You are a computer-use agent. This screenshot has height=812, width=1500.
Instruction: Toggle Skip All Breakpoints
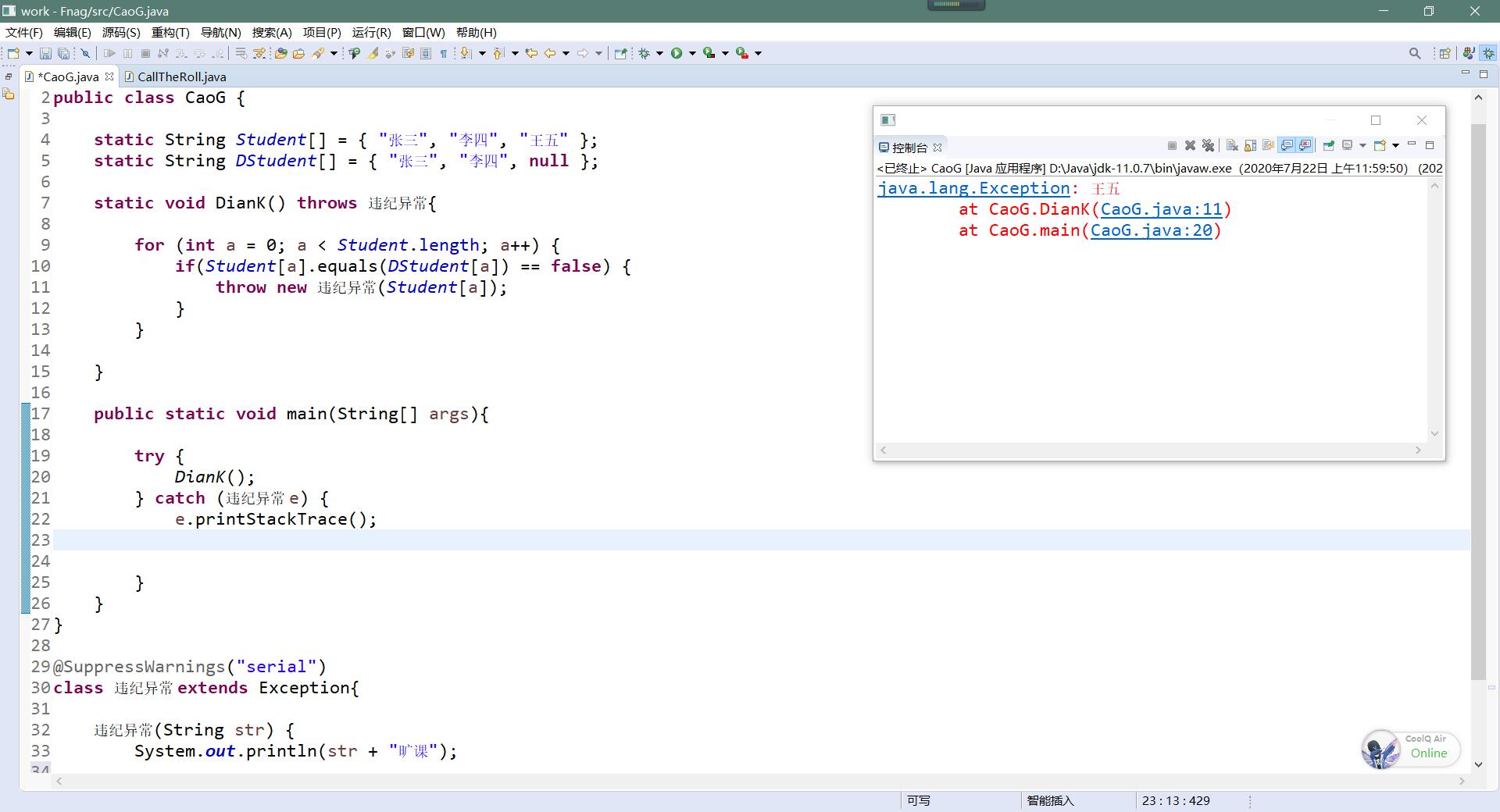pos(85,53)
